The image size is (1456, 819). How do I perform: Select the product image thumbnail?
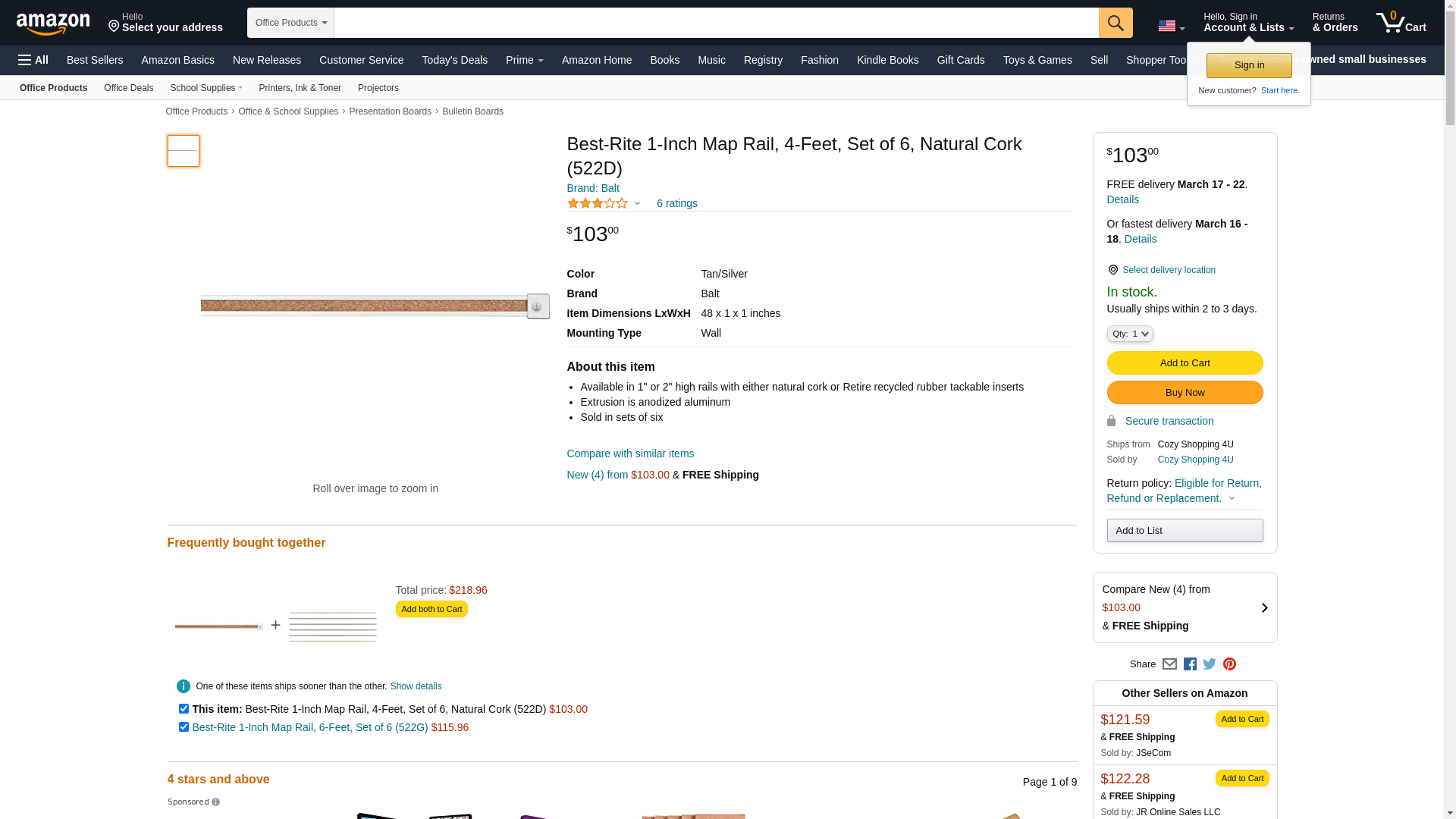tap(184, 151)
